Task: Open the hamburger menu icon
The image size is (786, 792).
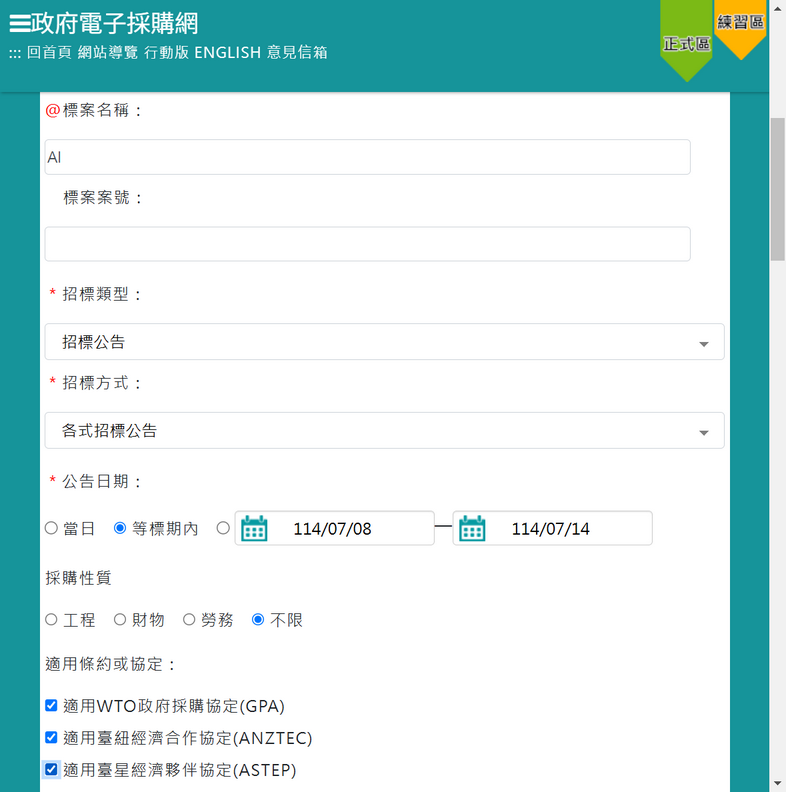Action: 19,24
